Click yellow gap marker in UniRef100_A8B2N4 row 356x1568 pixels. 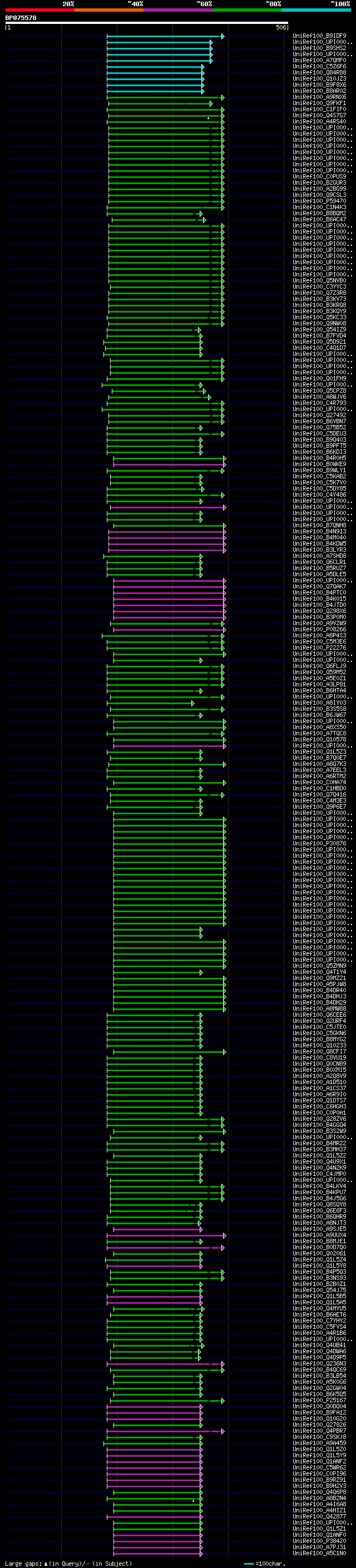(193, 1500)
